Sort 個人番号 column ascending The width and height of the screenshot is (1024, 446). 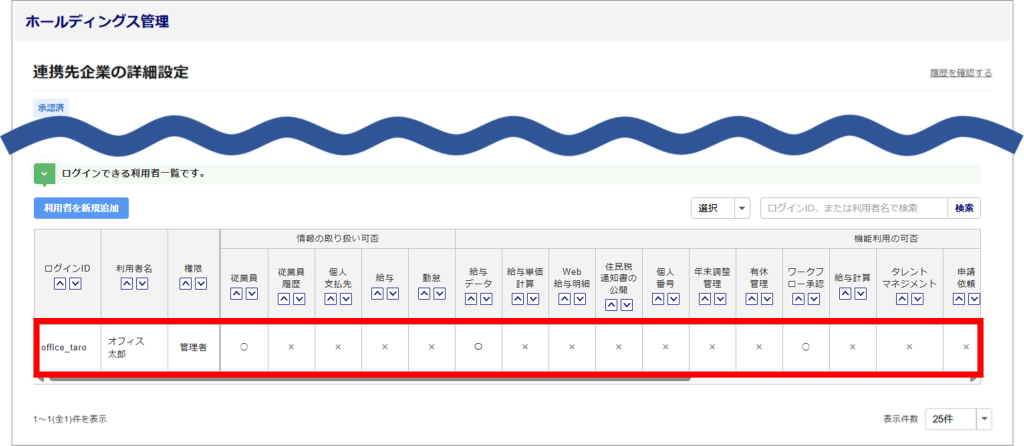[659, 299]
